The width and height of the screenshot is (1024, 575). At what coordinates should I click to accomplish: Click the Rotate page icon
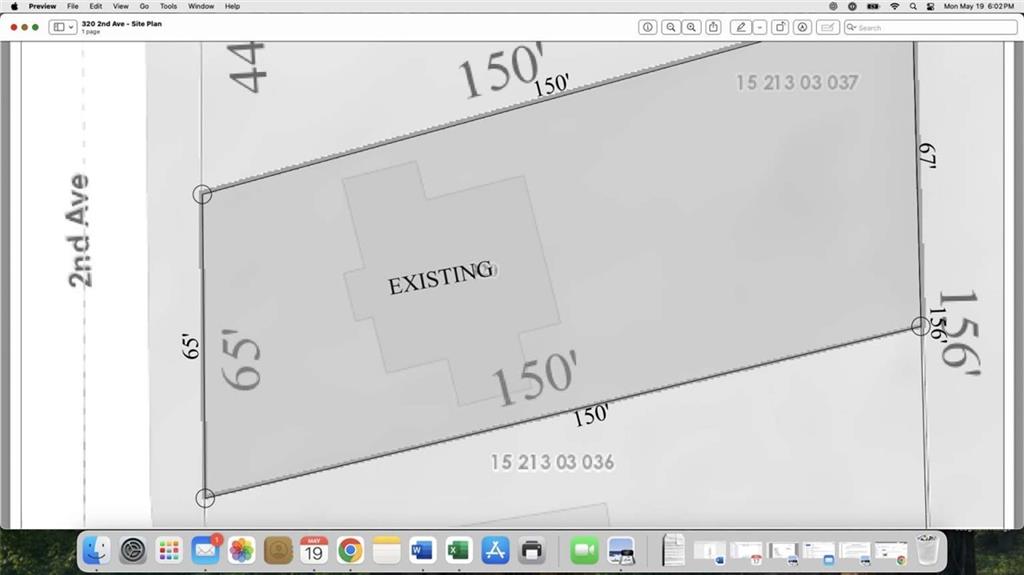pos(780,27)
